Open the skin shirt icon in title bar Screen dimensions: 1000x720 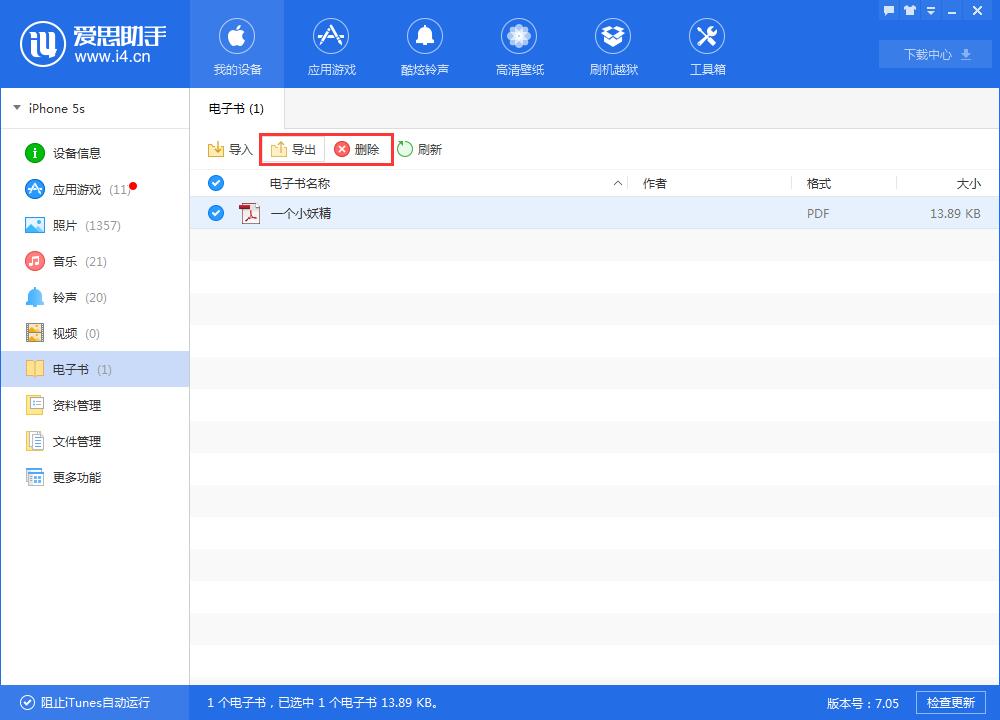910,10
